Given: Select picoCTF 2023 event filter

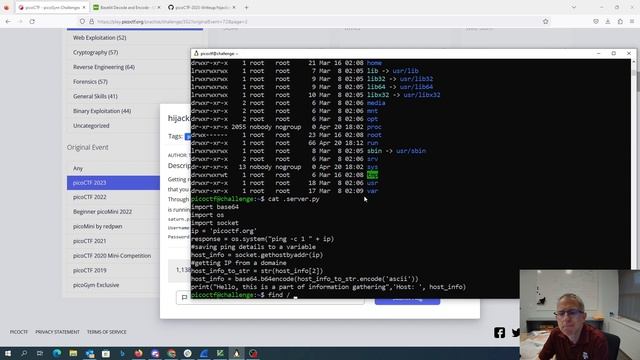Looking at the screenshot, I should point(113,182).
